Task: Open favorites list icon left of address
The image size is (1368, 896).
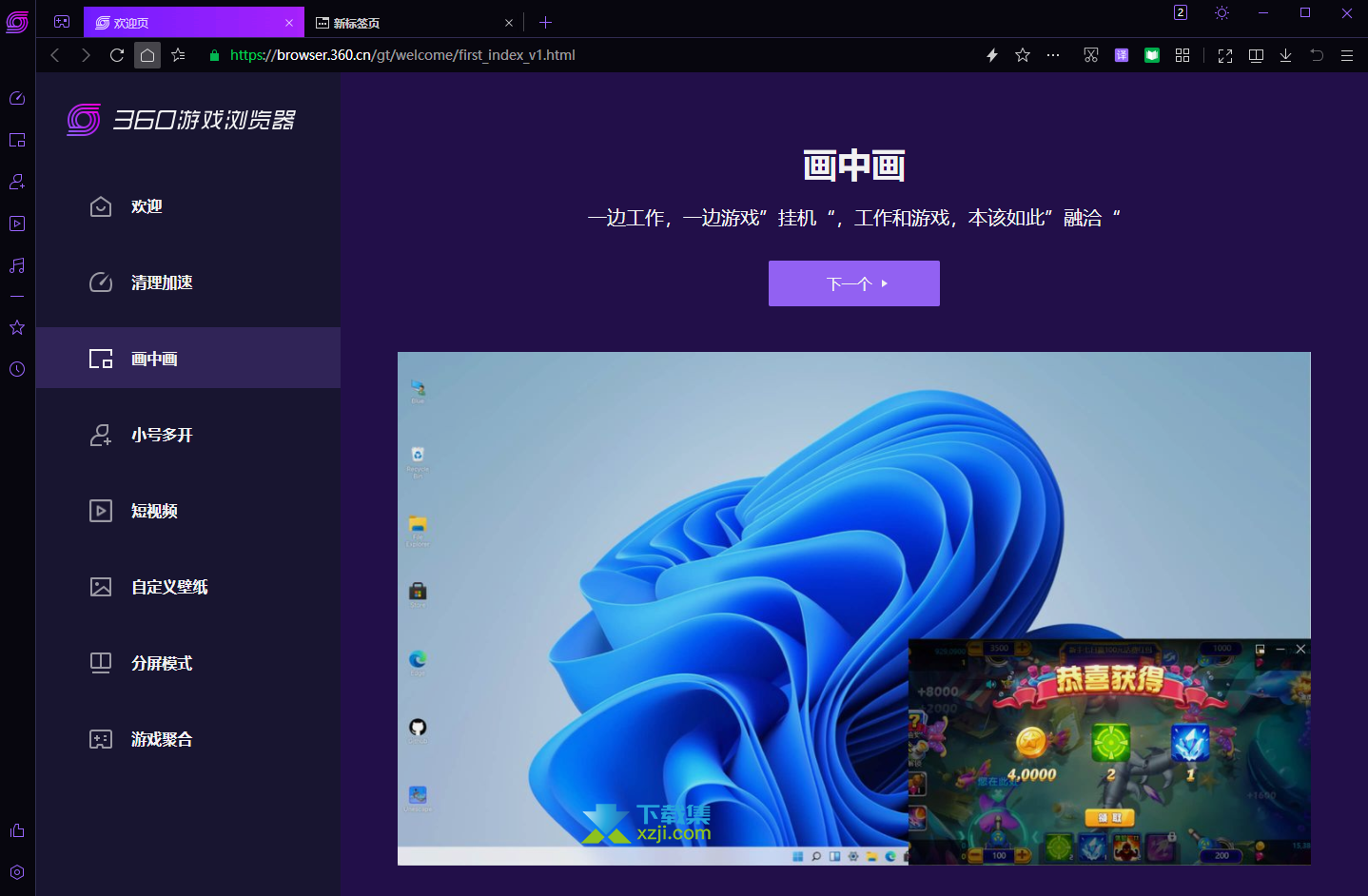Action: point(178,55)
